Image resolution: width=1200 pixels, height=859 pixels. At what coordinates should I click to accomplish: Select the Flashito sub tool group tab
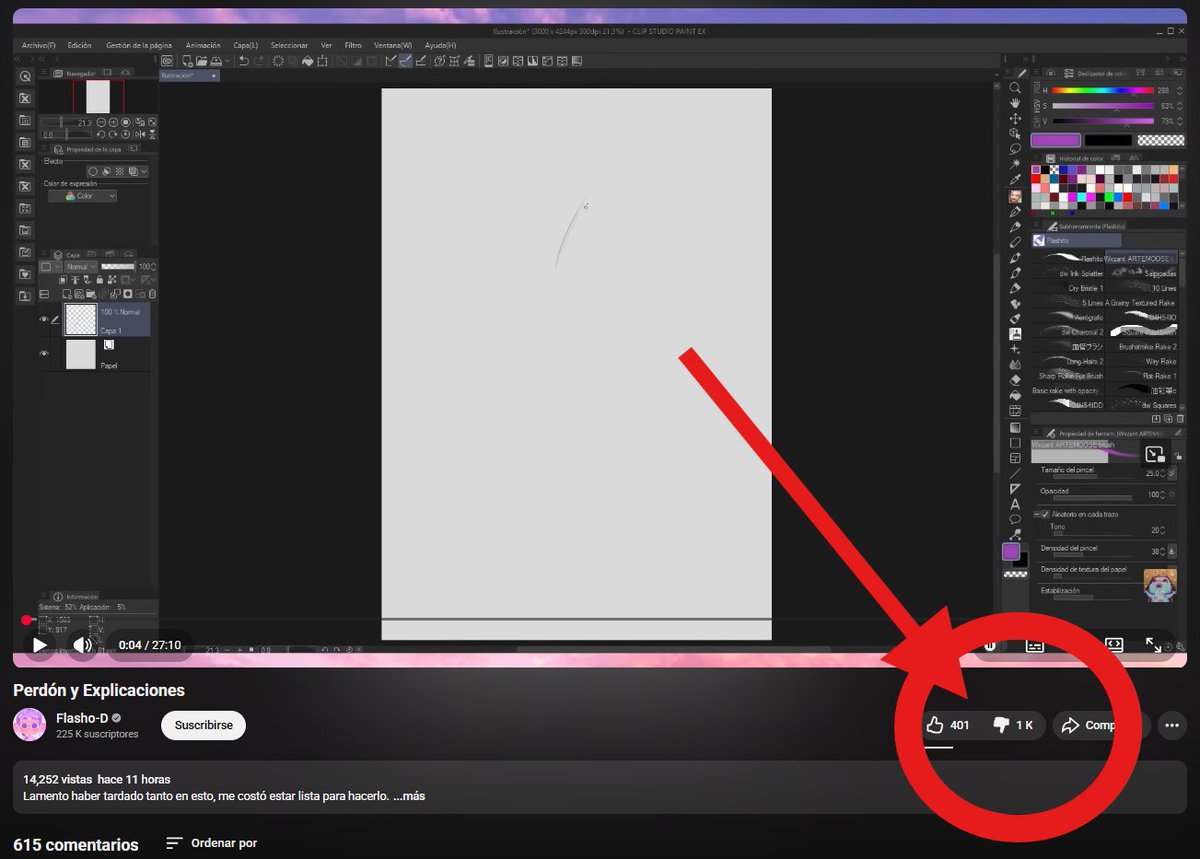coord(1077,241)
